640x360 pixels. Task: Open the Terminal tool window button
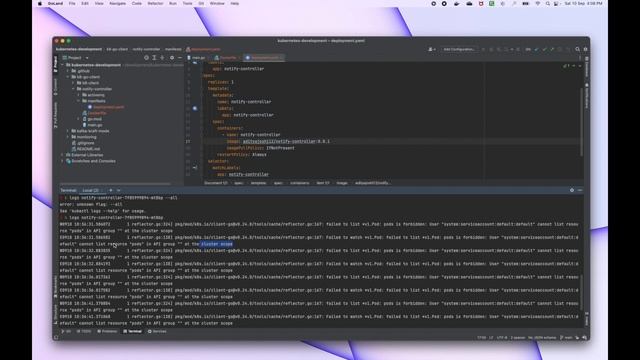tap(132, 331)
